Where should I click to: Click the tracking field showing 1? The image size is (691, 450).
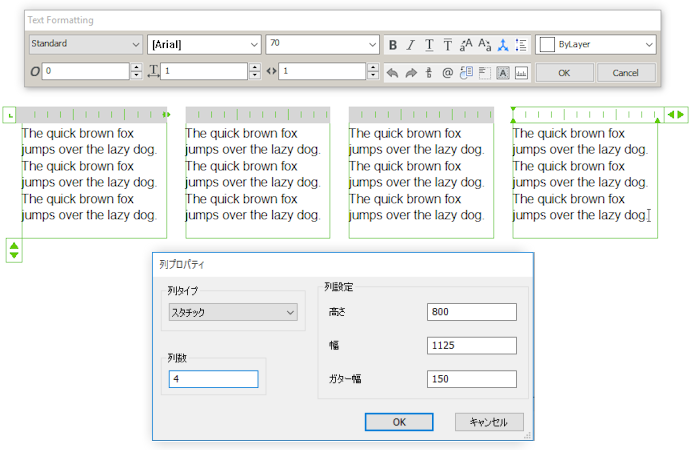322,71
